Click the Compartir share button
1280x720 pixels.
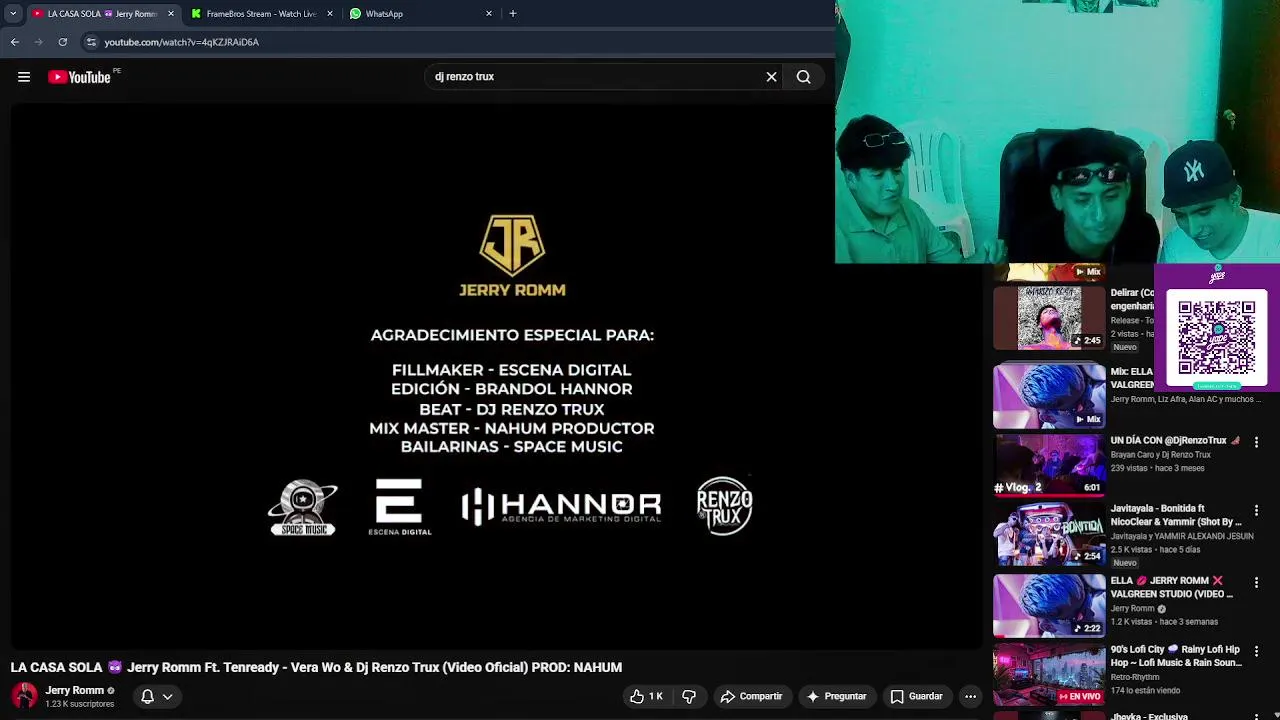coord(751,696)
